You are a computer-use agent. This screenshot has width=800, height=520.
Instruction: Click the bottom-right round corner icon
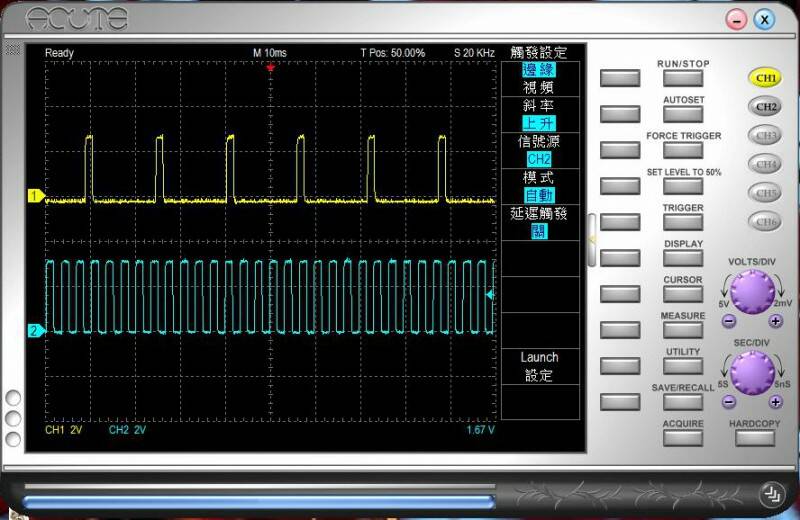click(x=769, y=493)
